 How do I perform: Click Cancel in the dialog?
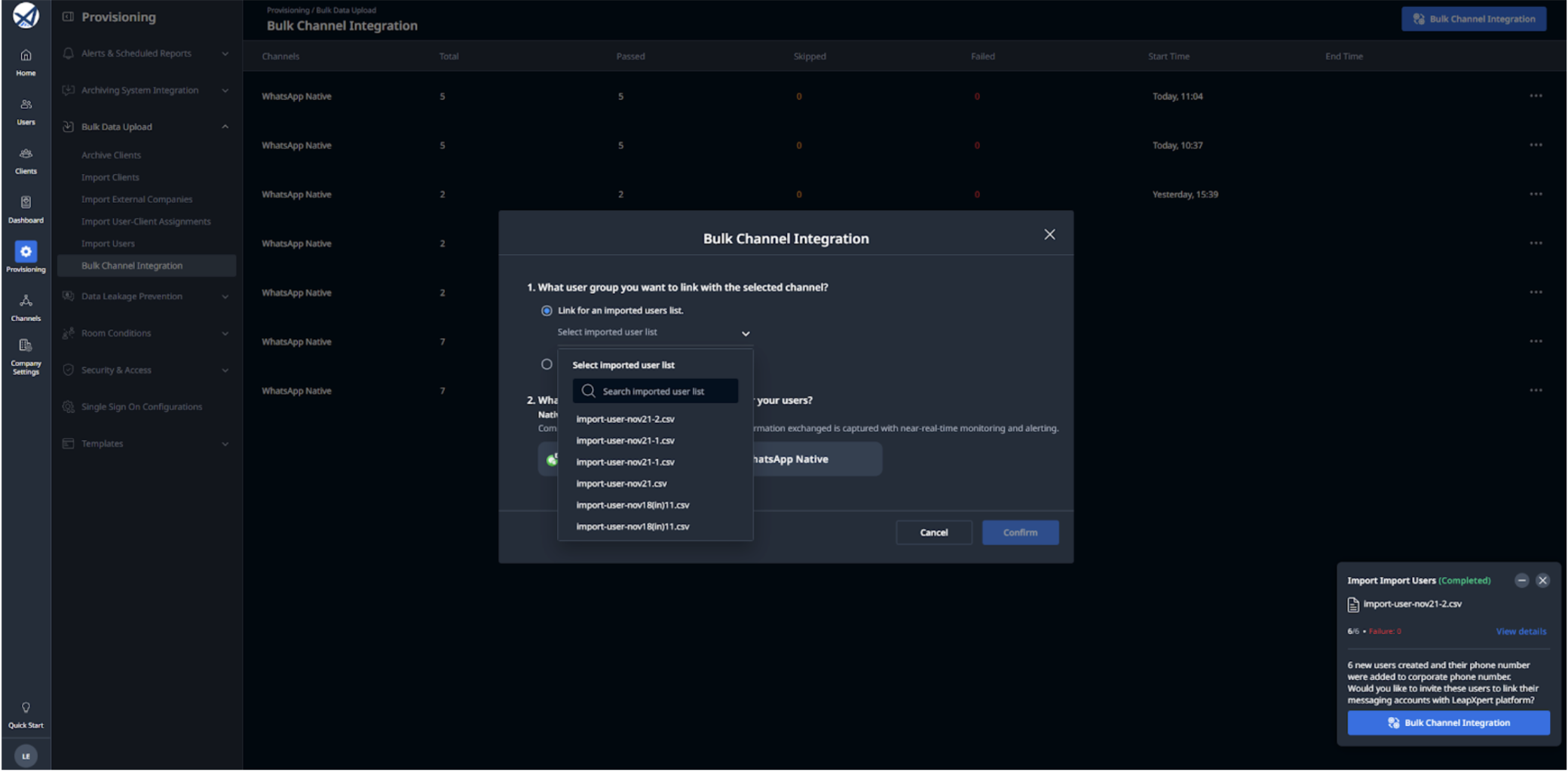[x=933, y=532]
